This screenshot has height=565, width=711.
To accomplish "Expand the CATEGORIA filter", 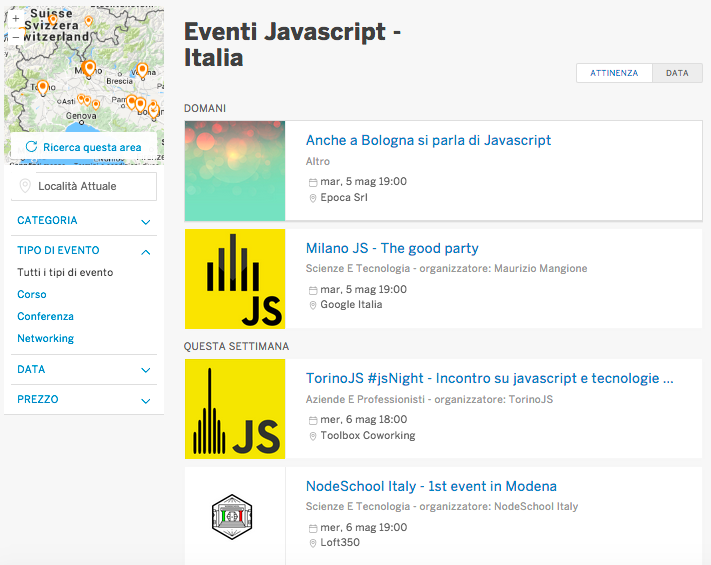I will (84, 221).
